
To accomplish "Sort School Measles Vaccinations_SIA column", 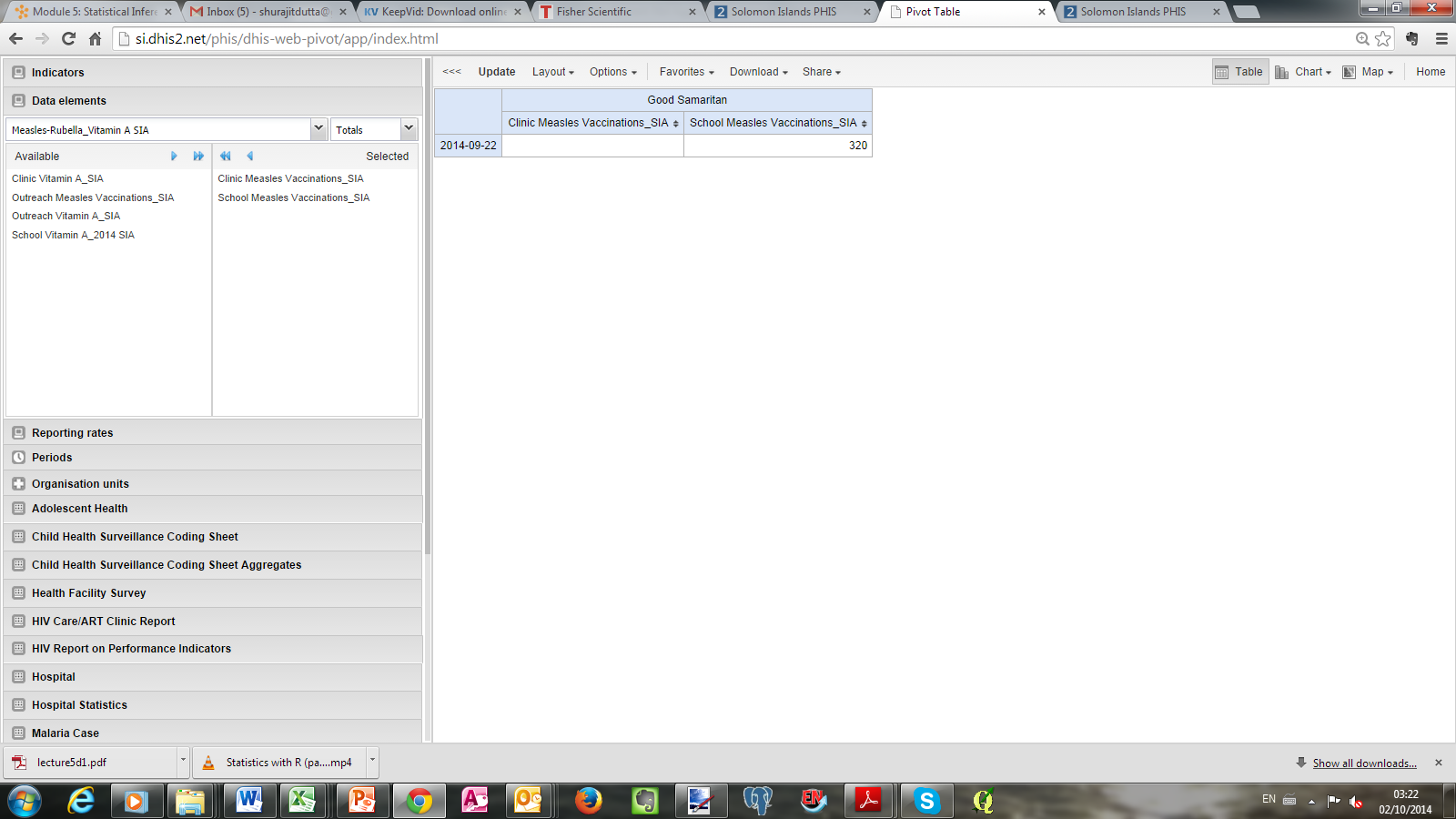I will tap(864, 124).
